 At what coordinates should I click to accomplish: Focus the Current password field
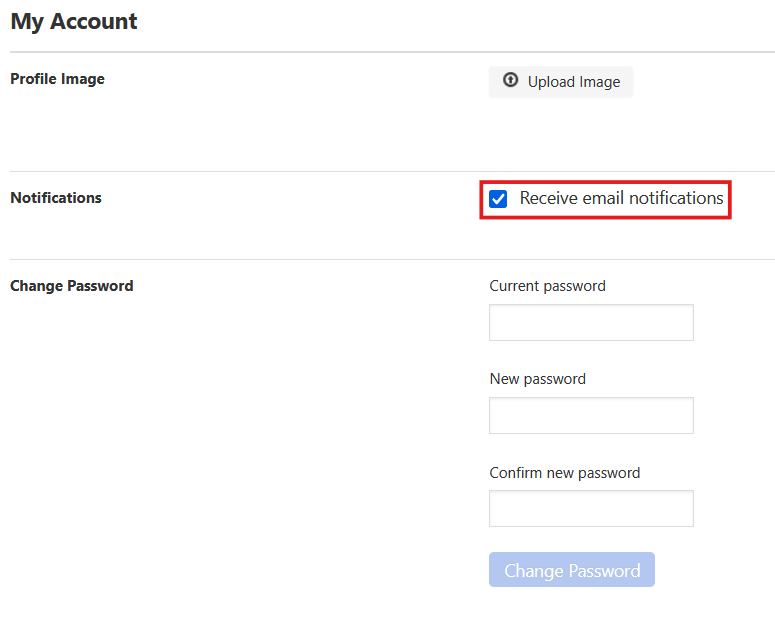pos(591,323)
